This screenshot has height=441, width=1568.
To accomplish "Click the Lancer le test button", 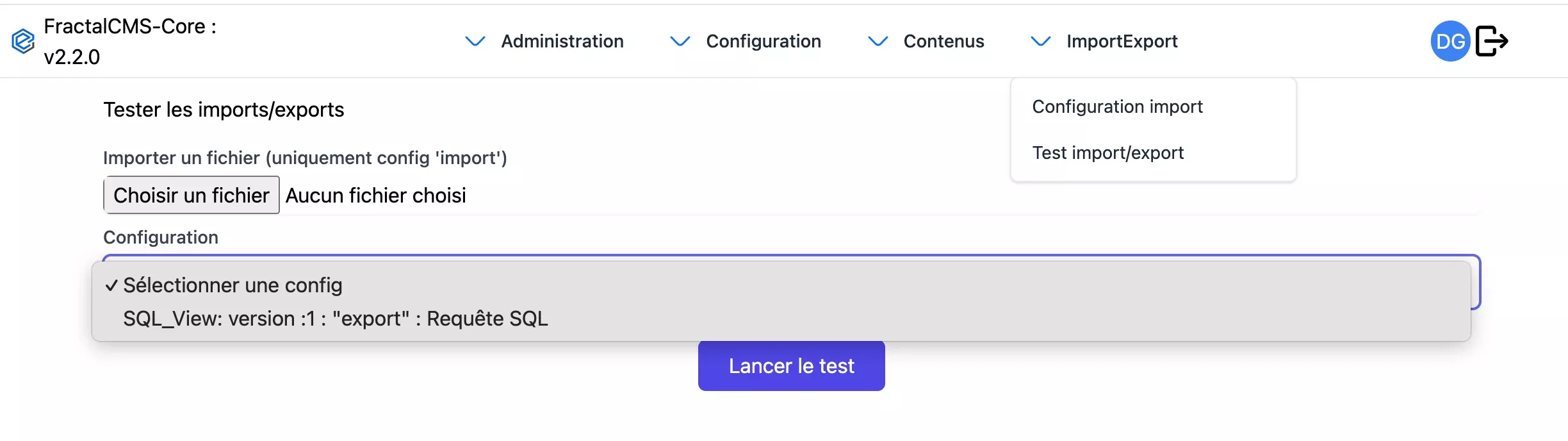I will pos(791,366).
